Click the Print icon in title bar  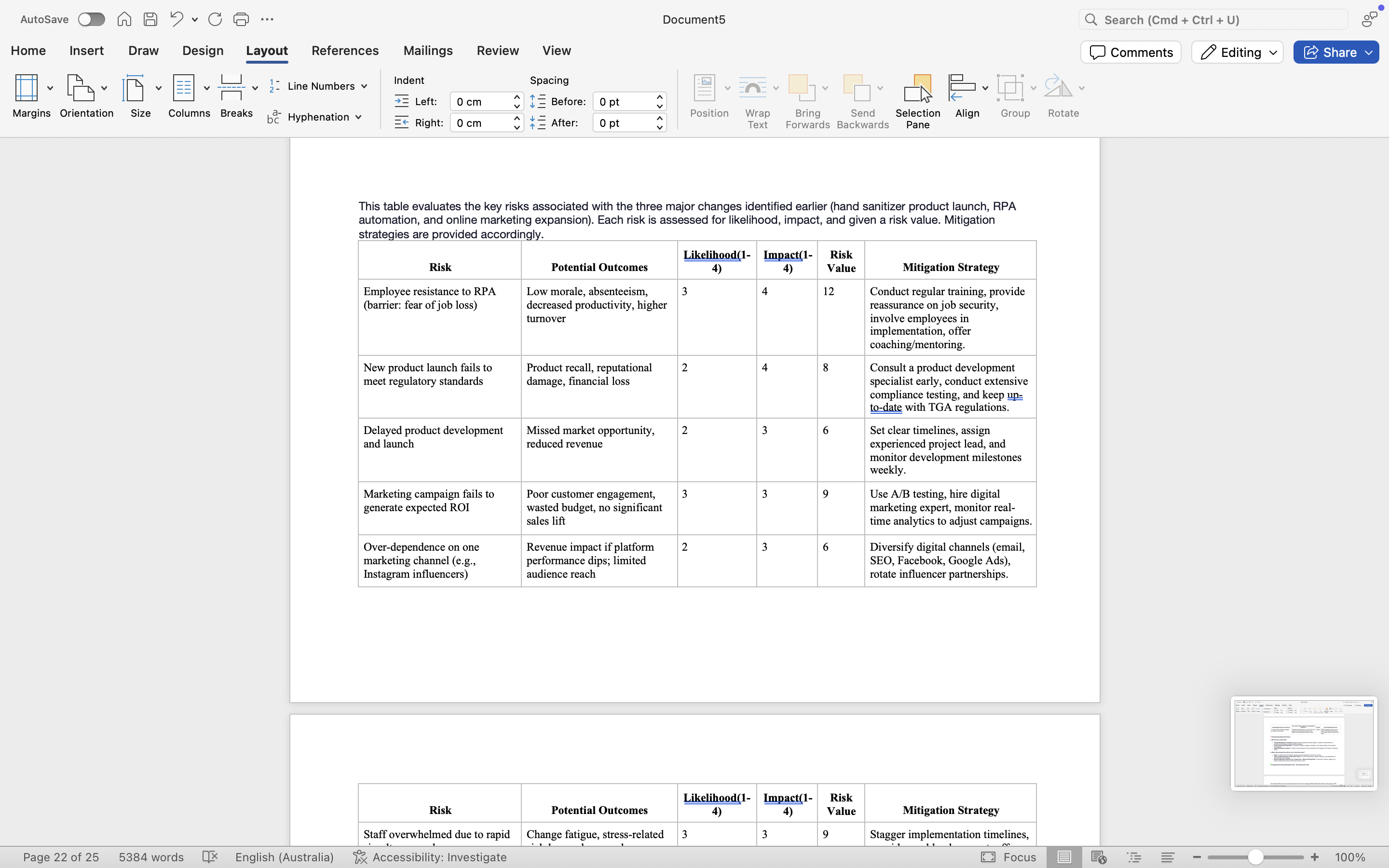click(x=241, y=19)
